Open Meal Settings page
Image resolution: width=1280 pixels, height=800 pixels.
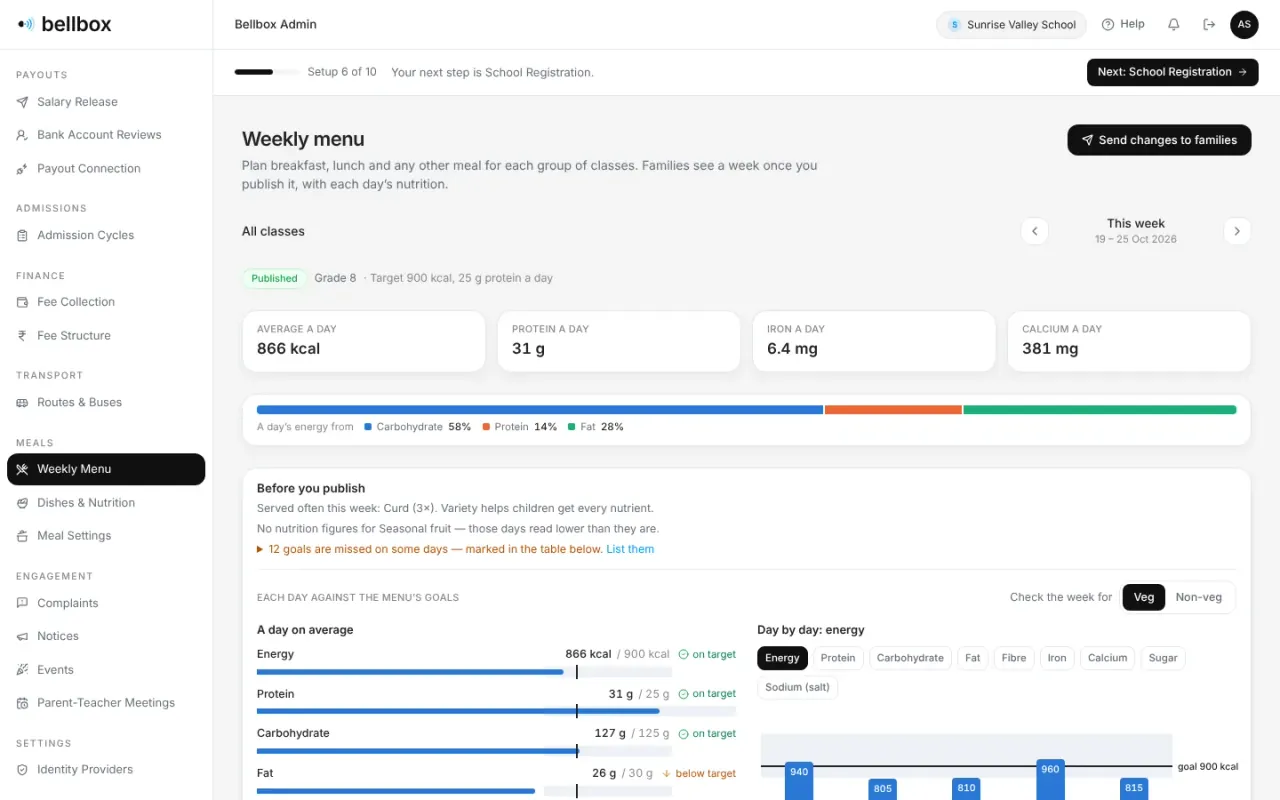106,536
